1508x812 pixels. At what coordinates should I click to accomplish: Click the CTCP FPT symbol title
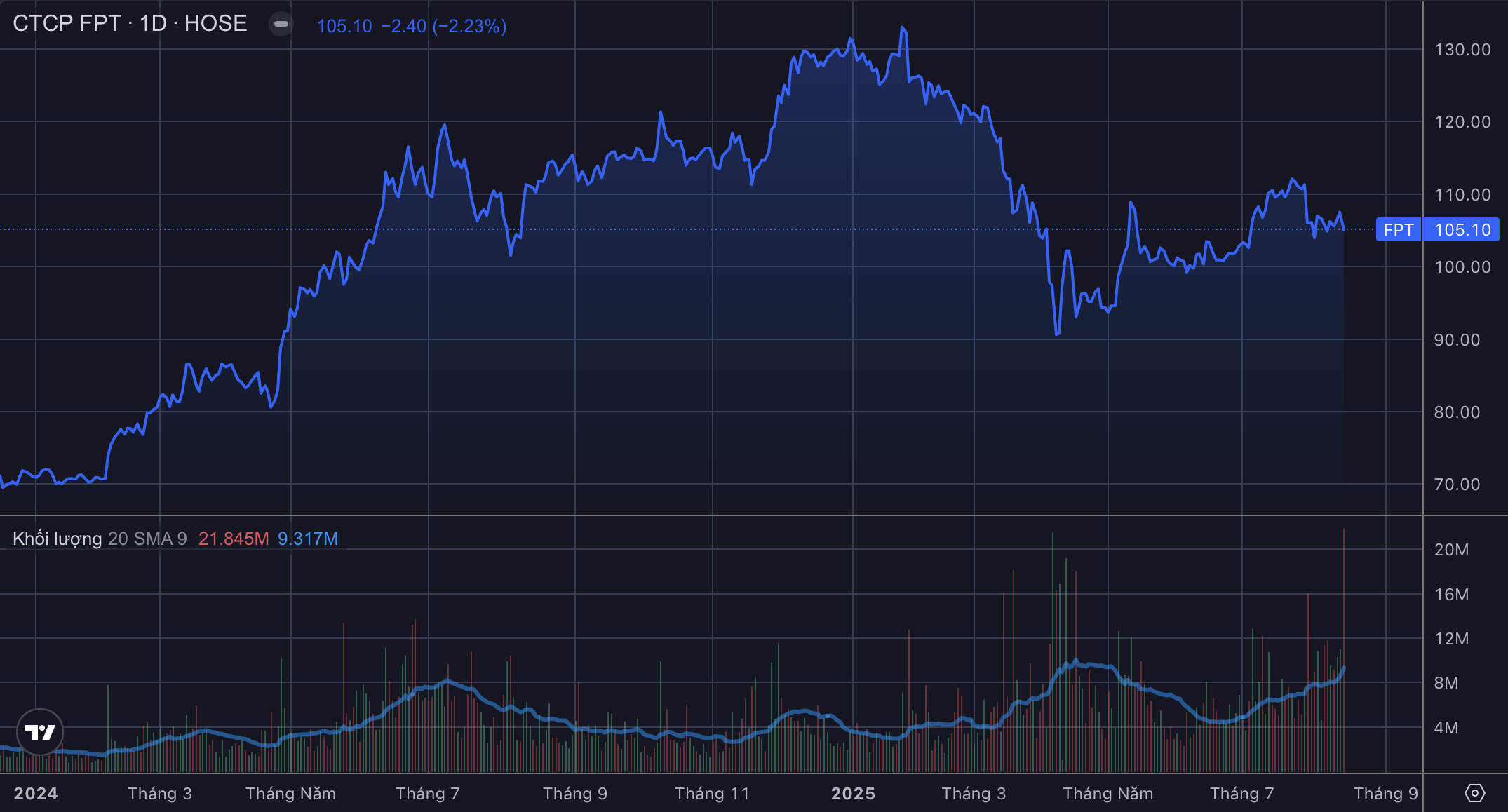point(130,24)
